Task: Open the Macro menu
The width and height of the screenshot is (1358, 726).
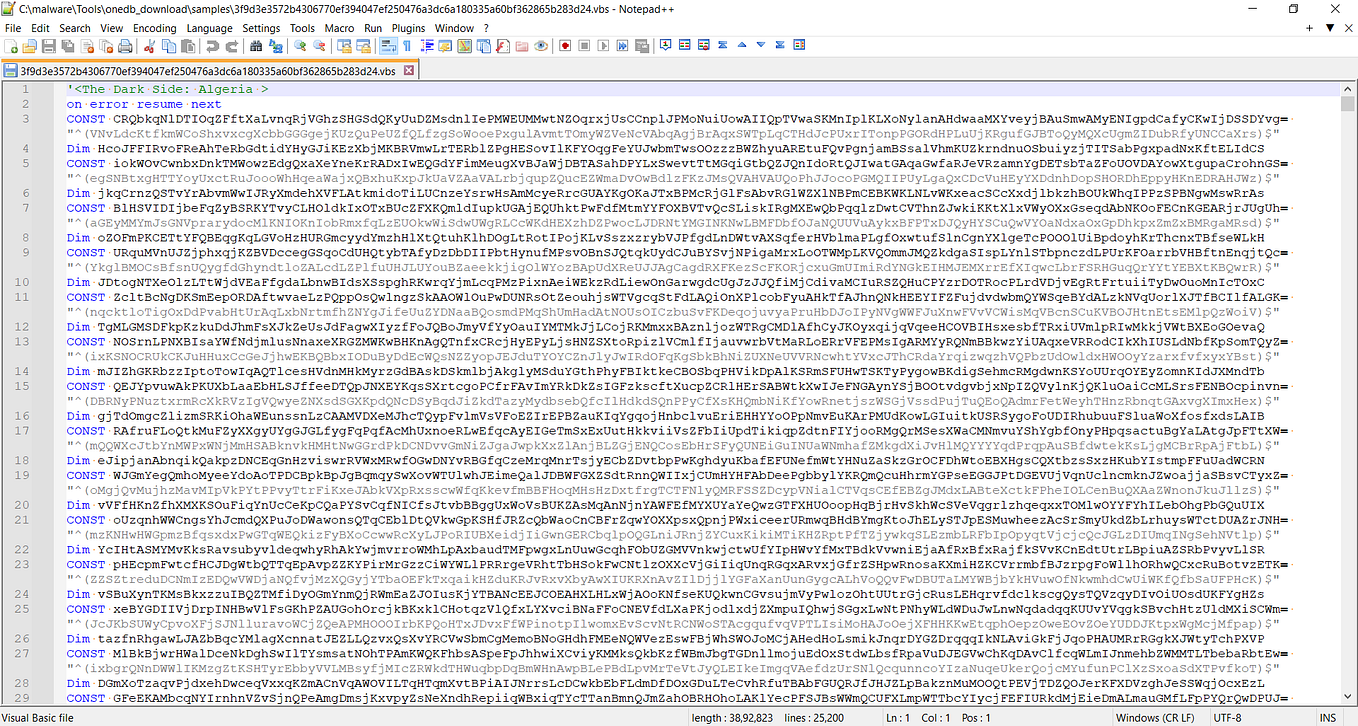Action: pyautogui.click(x=339, y=28)
